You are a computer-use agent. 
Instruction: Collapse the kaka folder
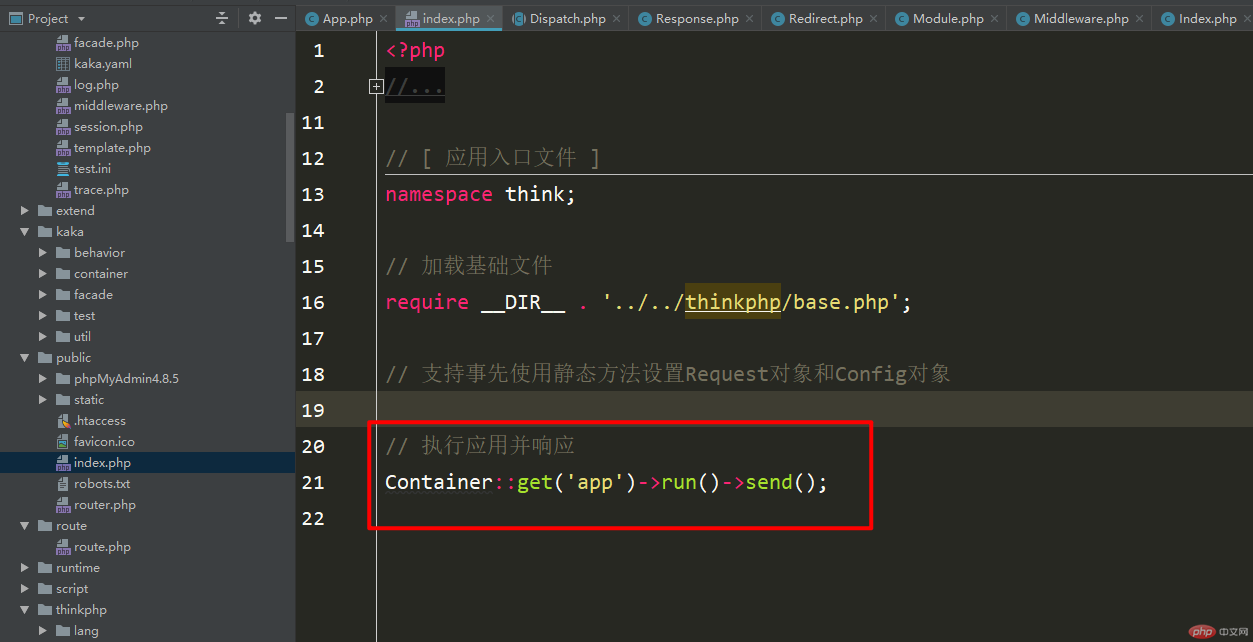tap(25, 232)
